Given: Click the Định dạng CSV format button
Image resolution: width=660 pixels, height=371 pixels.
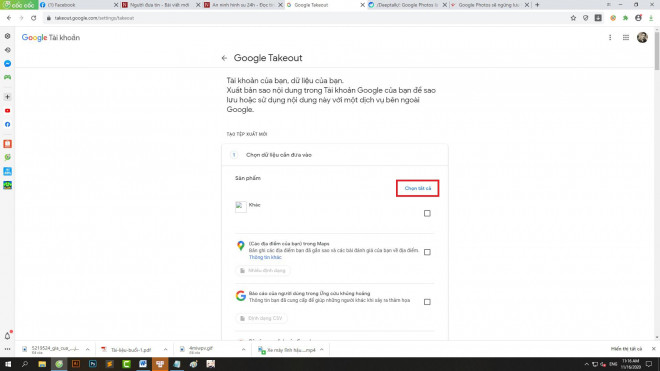Looking at the screenshot, I should 261,318.
